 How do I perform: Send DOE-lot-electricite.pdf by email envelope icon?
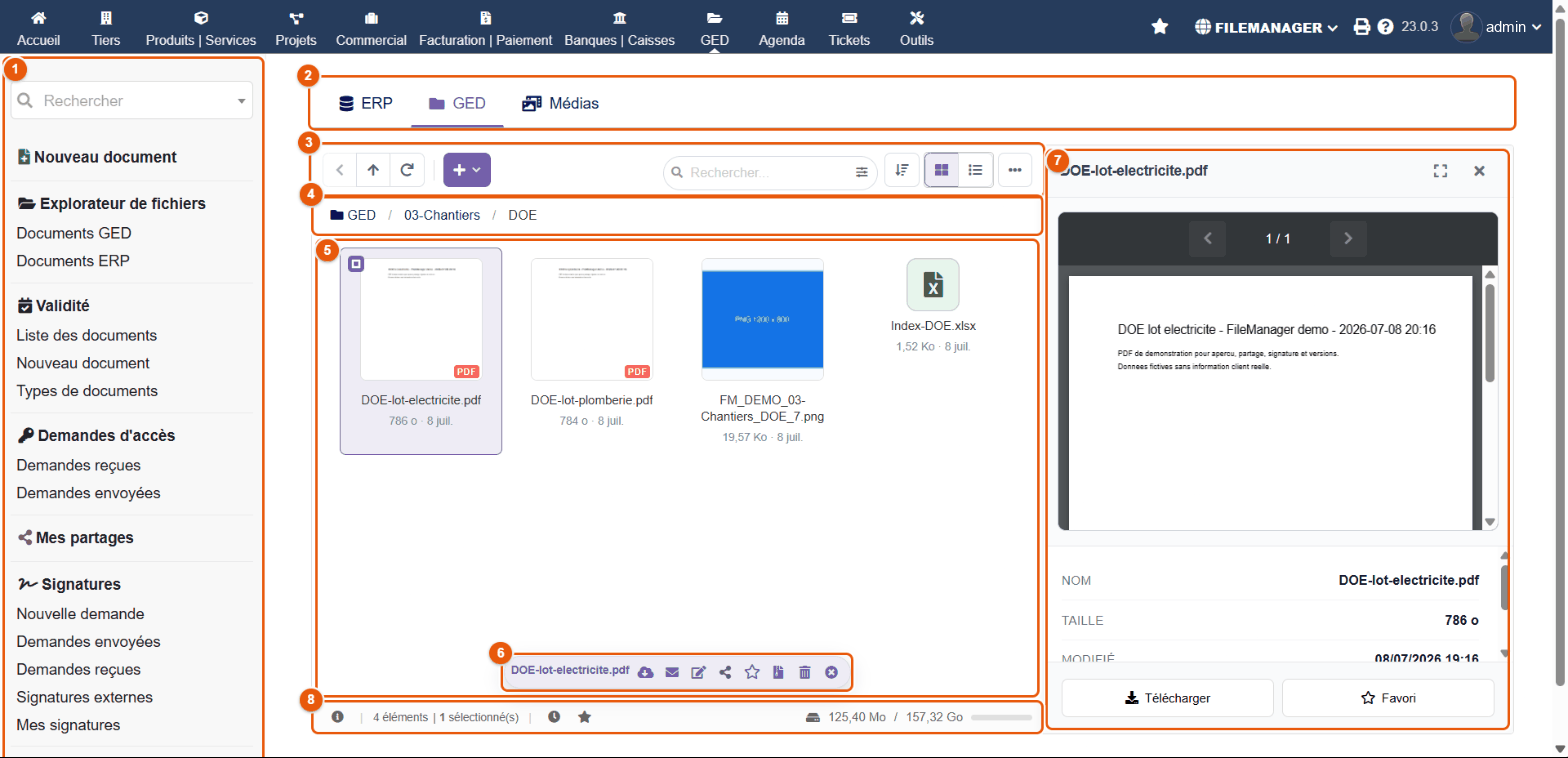pos(672,672)
